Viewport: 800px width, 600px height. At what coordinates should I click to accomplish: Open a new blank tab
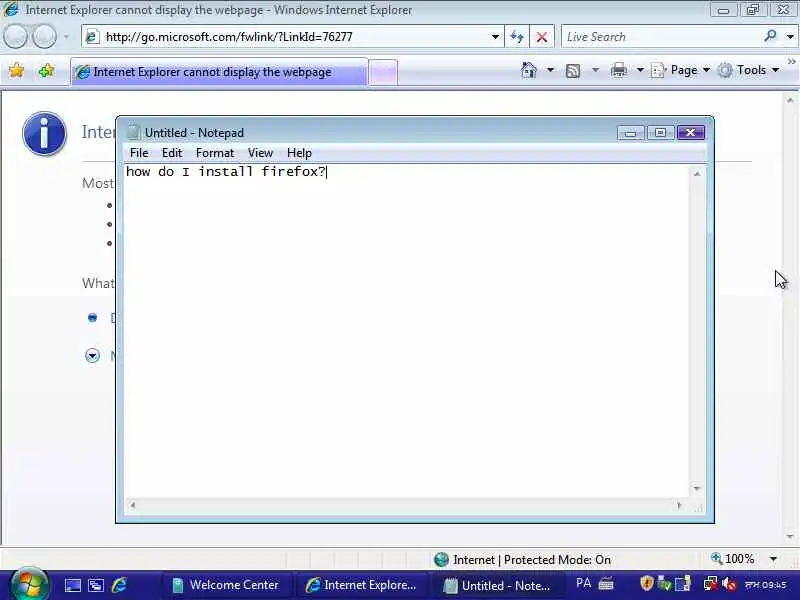click(x=383, y=72)
